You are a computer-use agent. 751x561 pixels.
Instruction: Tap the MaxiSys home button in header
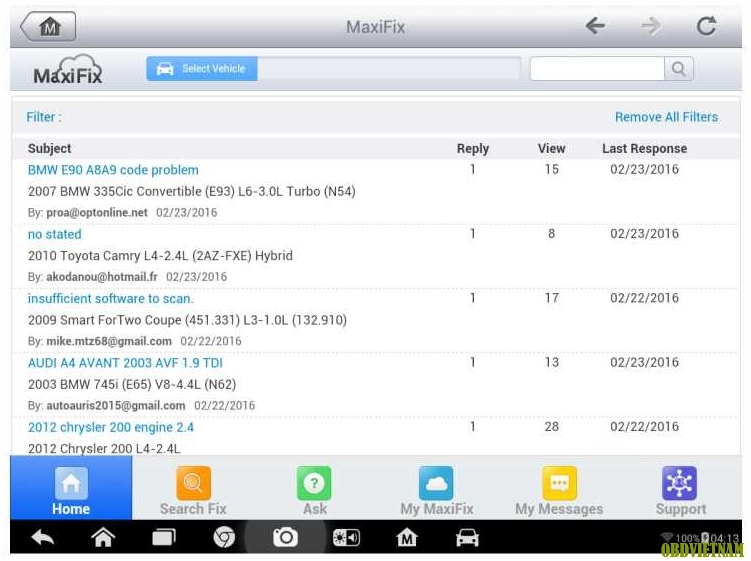(48, 26)
